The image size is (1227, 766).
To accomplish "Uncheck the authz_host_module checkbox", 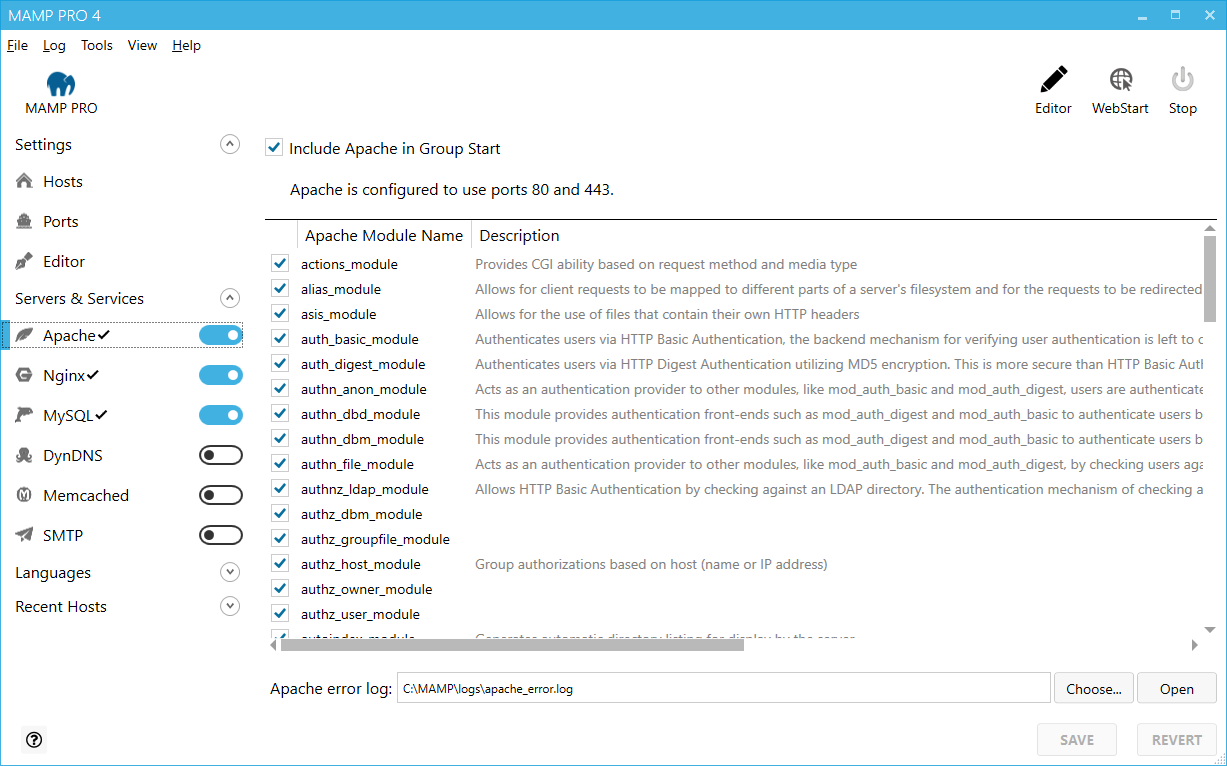I will tap(280, 564).
